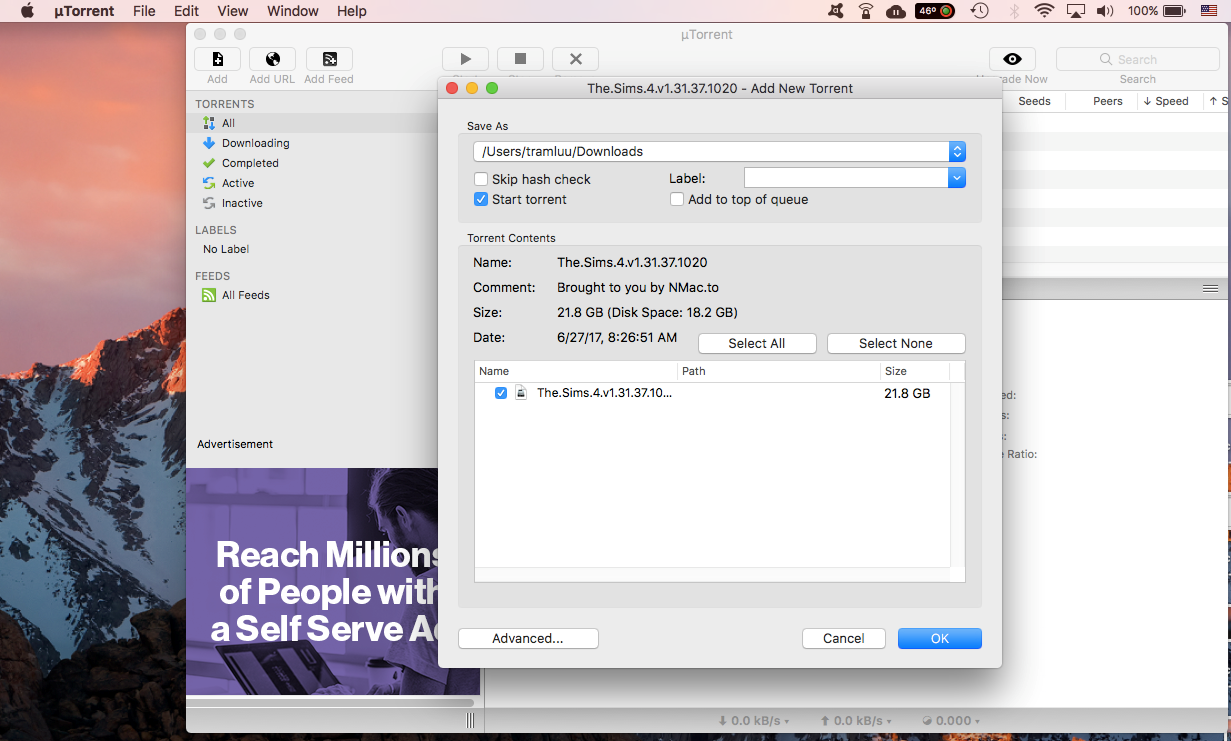The width and height of the screenshot is (1231, 741).
Task: Click horizontal scrollbar under advertisement
Action: 331,703
